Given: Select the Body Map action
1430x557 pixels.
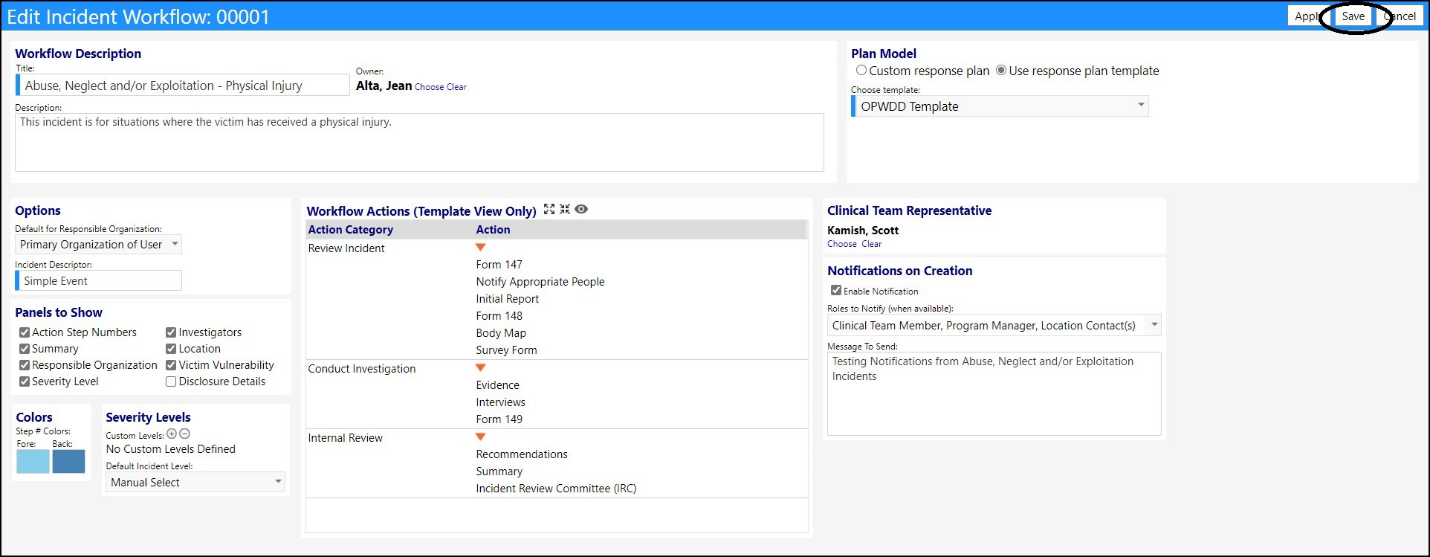Looking at the screenshot, I should click(501, 333).
